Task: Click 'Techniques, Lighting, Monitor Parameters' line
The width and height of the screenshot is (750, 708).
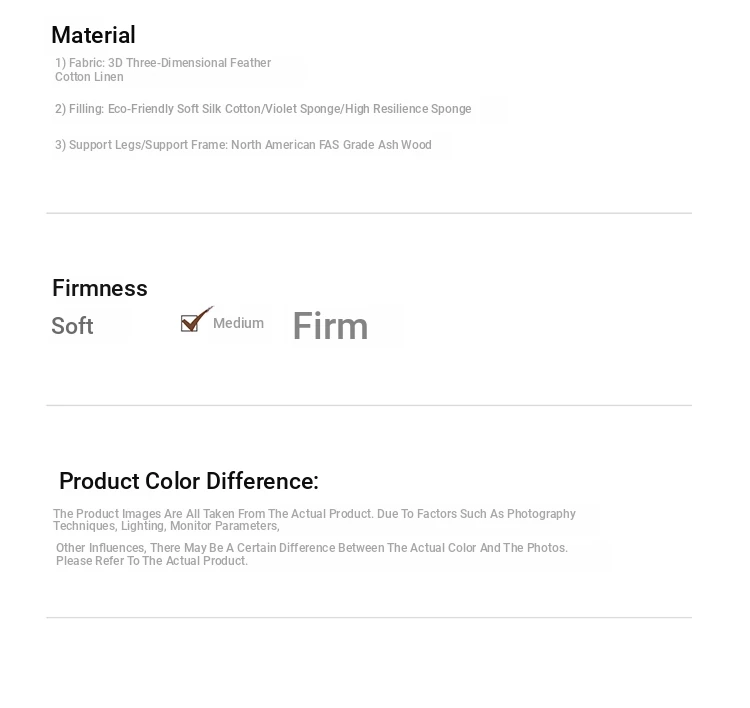Action: coord(166,526)
